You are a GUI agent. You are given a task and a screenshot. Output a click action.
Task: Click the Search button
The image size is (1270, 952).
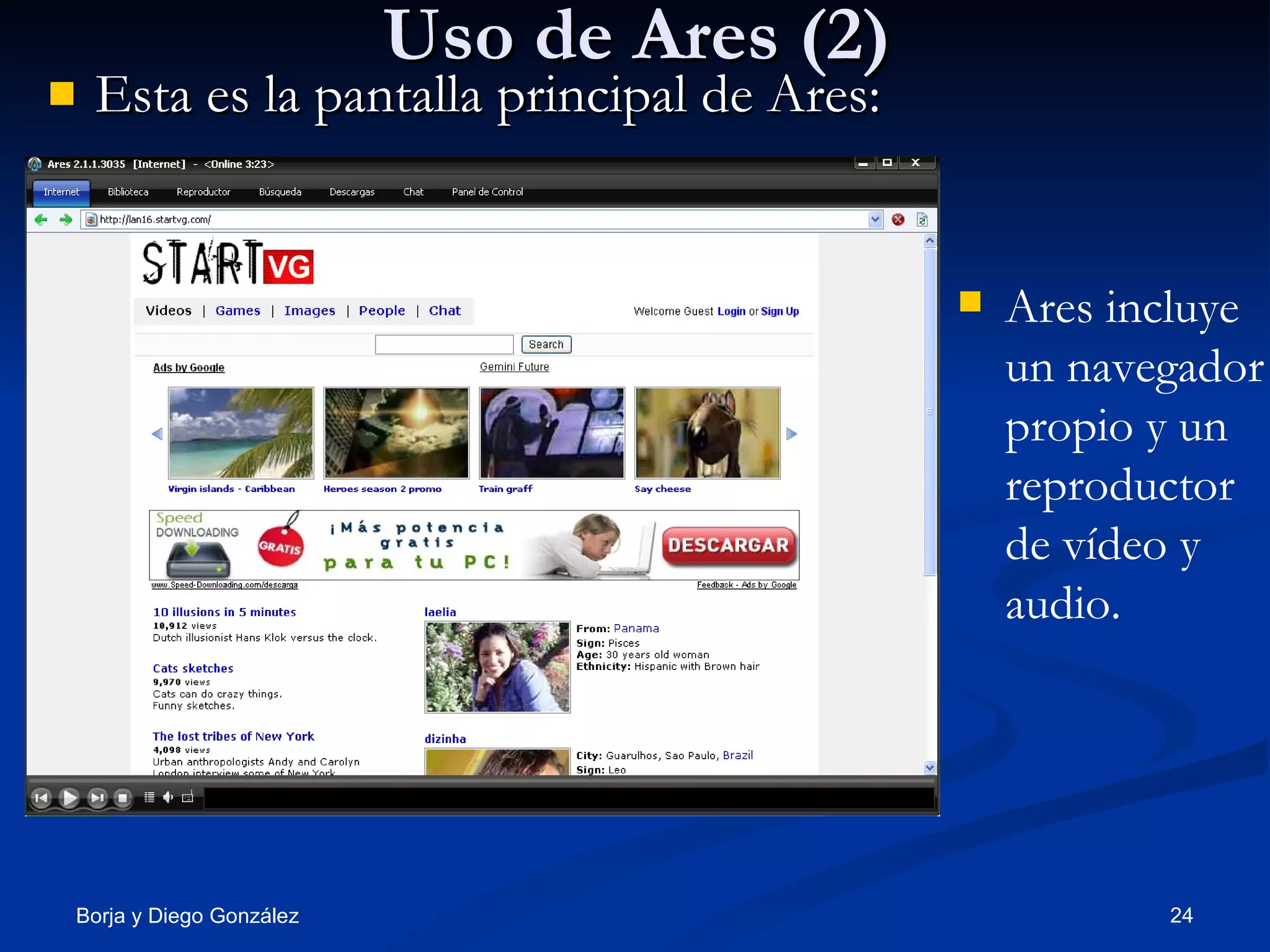pyautogui.click(x=546, y=345)
